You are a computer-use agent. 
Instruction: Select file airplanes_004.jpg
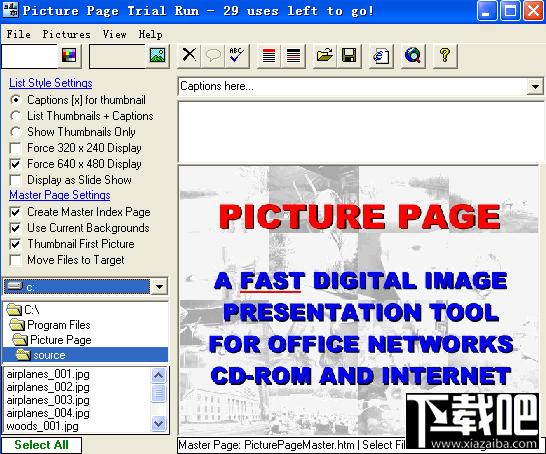tap(48, 413)
